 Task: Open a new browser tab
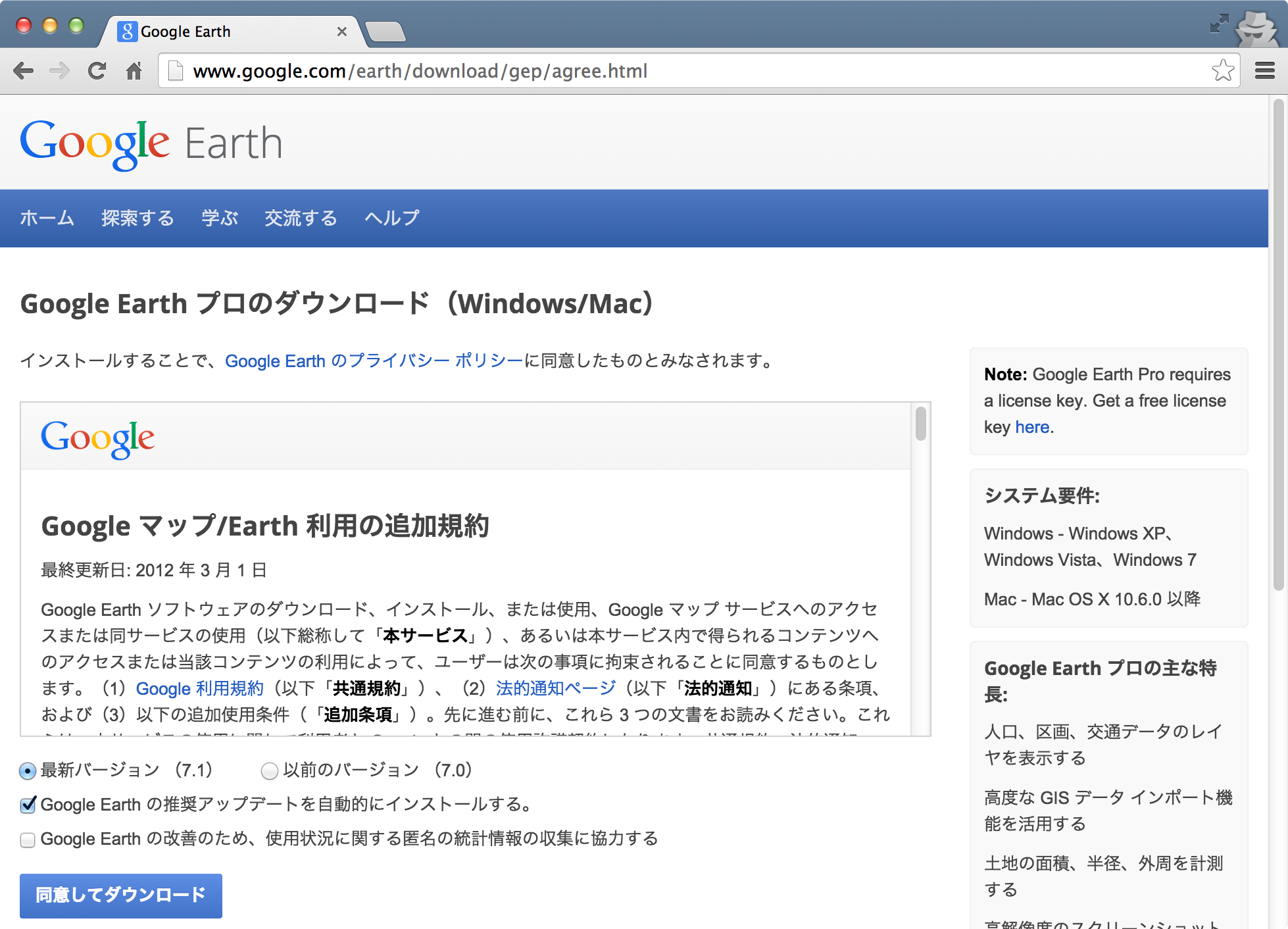click(385, 32)
